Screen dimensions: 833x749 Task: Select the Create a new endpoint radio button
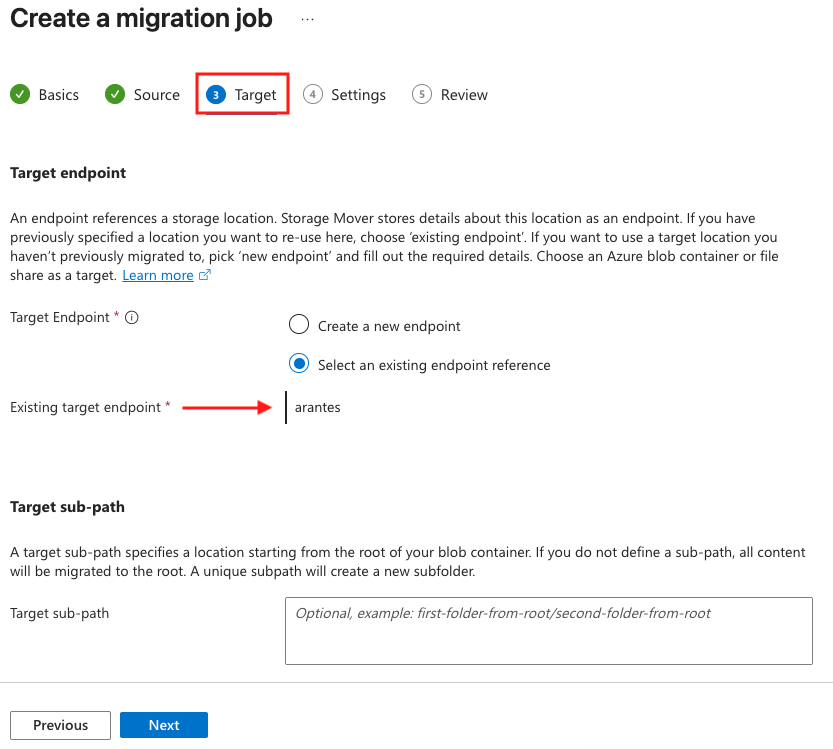(x=299, y=325)
